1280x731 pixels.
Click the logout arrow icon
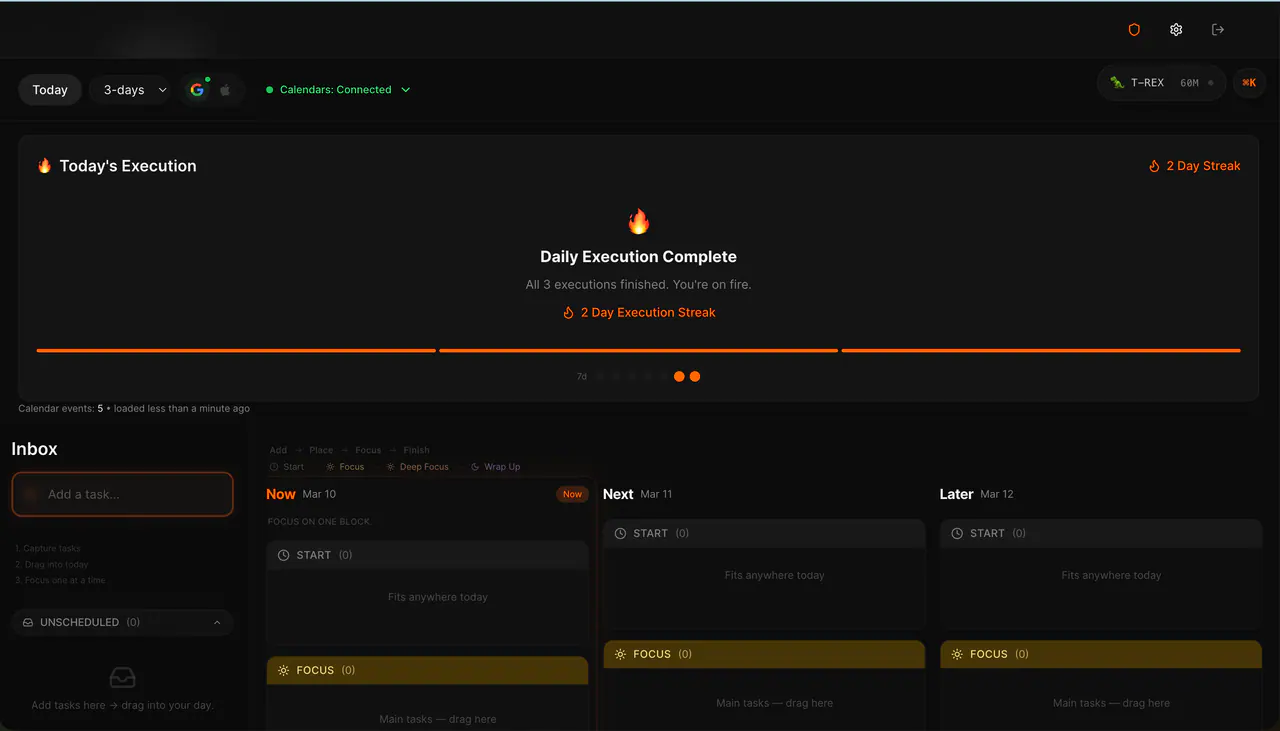coord(1218,30)
